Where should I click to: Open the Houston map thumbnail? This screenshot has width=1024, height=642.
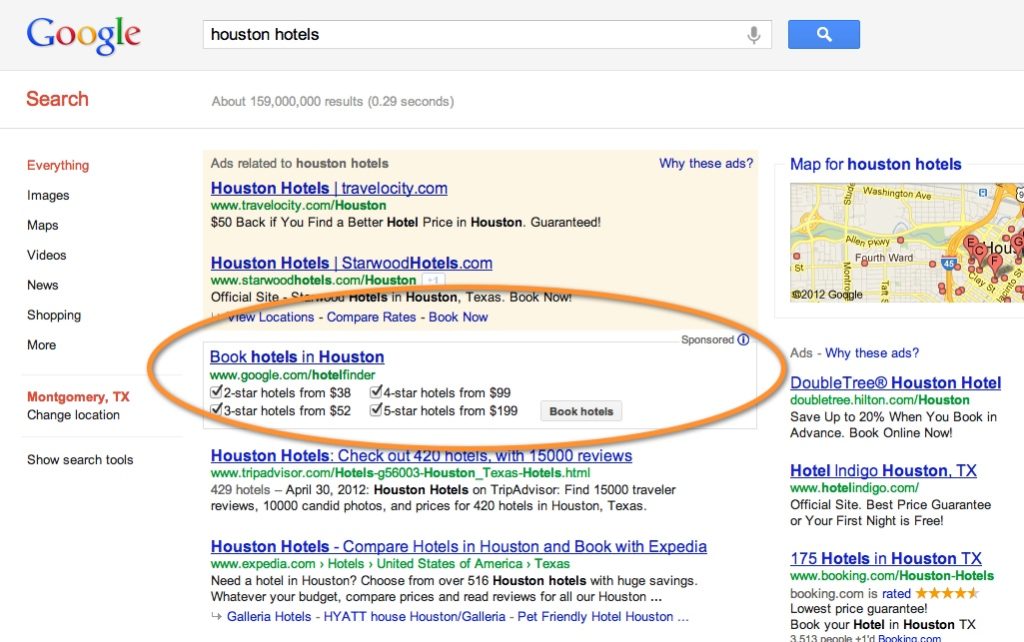(906, 242)
